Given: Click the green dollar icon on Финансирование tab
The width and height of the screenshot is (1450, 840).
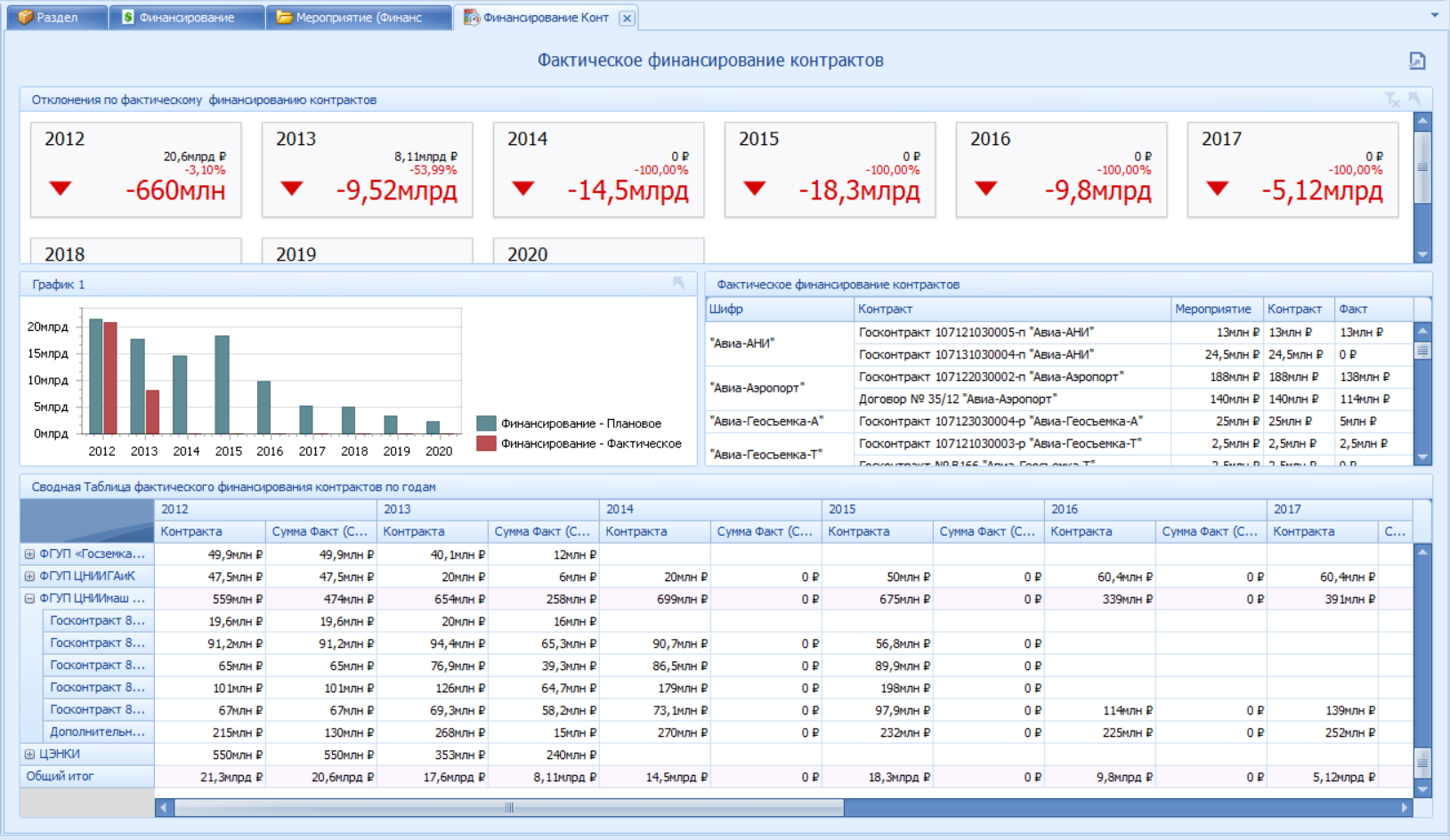Looking at the screenshot, I should tap(127, 17).
